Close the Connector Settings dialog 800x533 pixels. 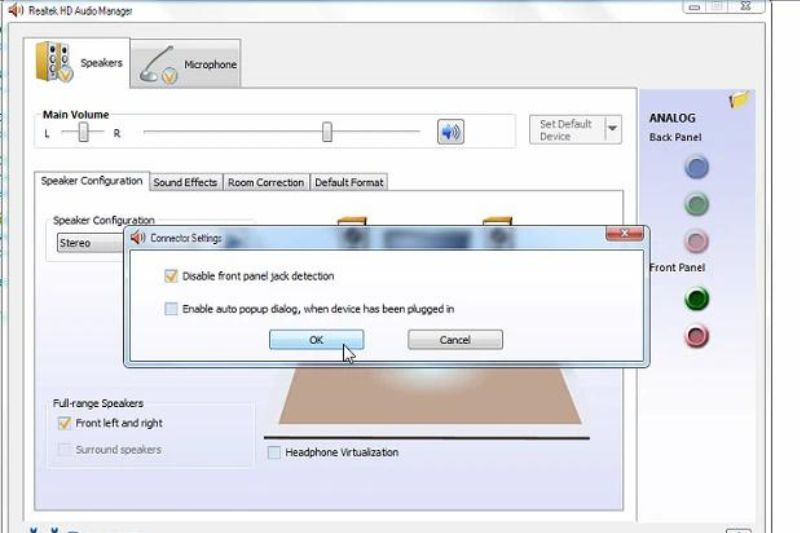click(624, 234)
